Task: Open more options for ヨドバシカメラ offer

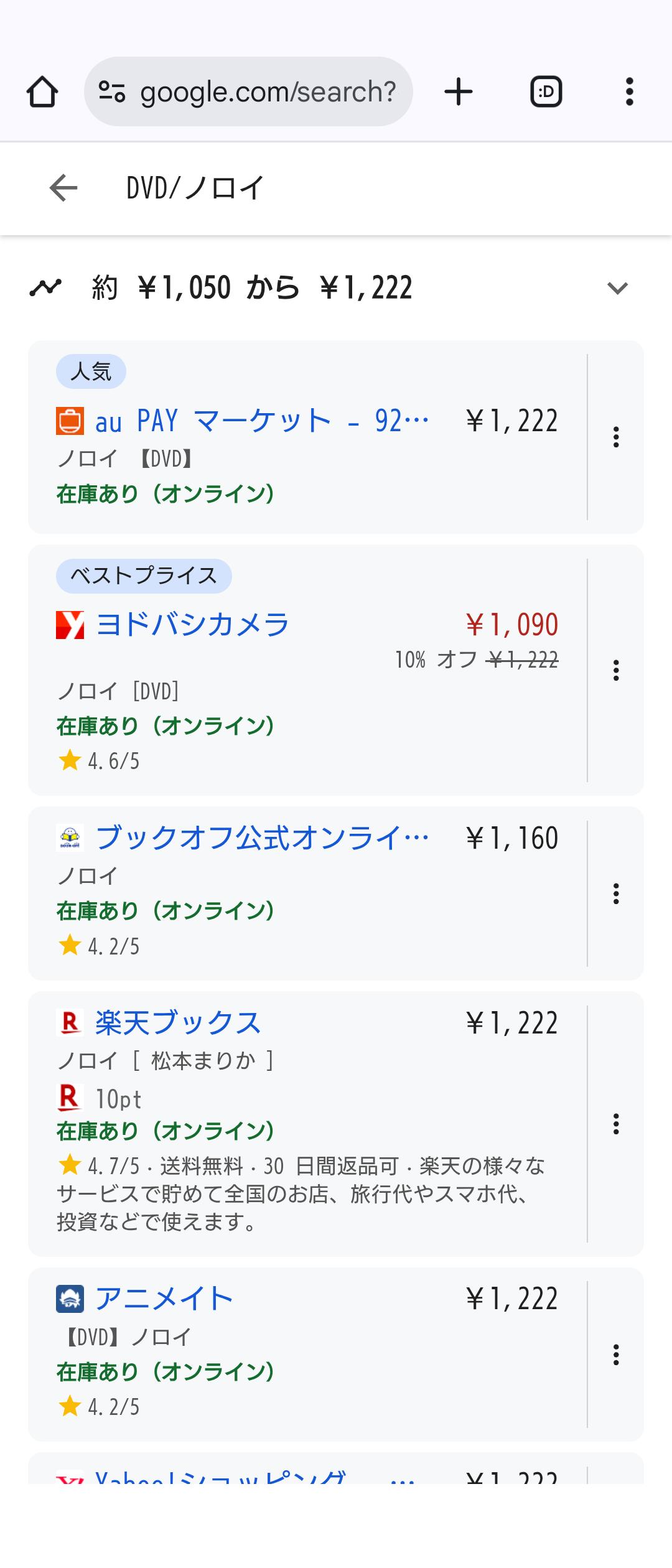Action: pos(616,670)
